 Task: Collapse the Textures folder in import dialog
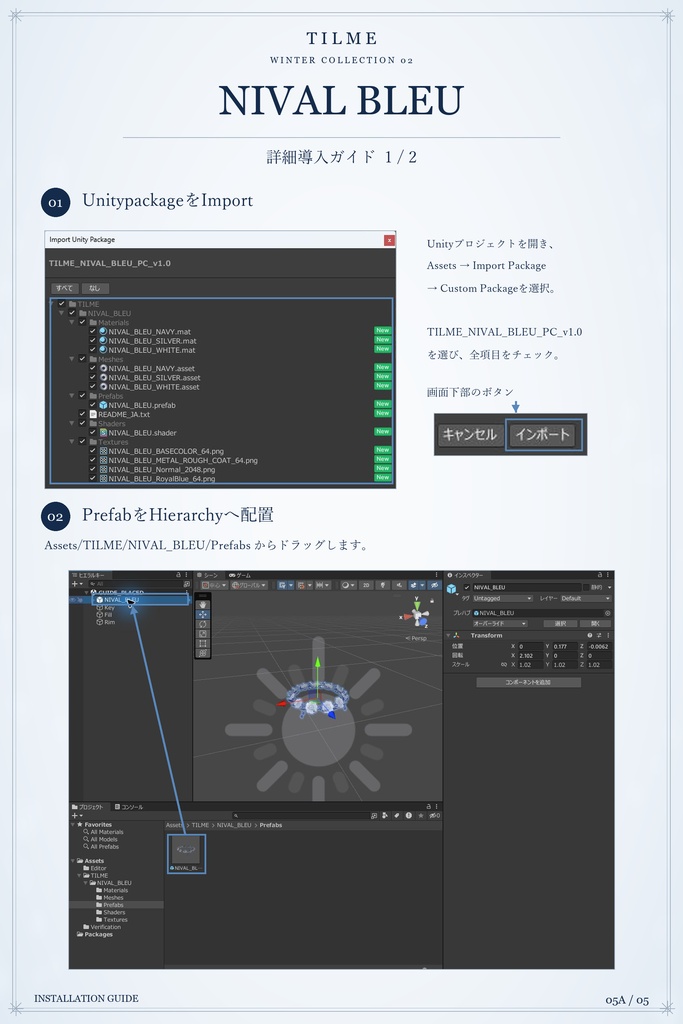pyautogui.click(x=72, y=441)
